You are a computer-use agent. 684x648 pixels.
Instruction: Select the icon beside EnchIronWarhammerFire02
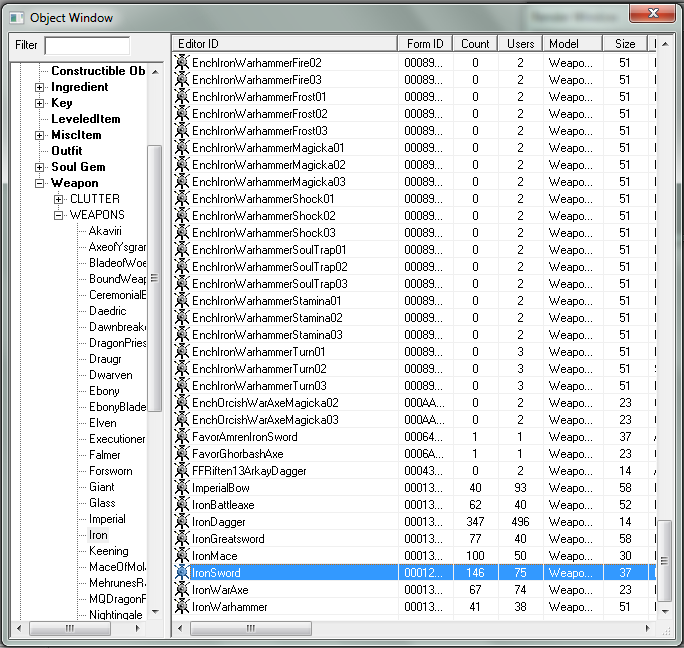181,63
